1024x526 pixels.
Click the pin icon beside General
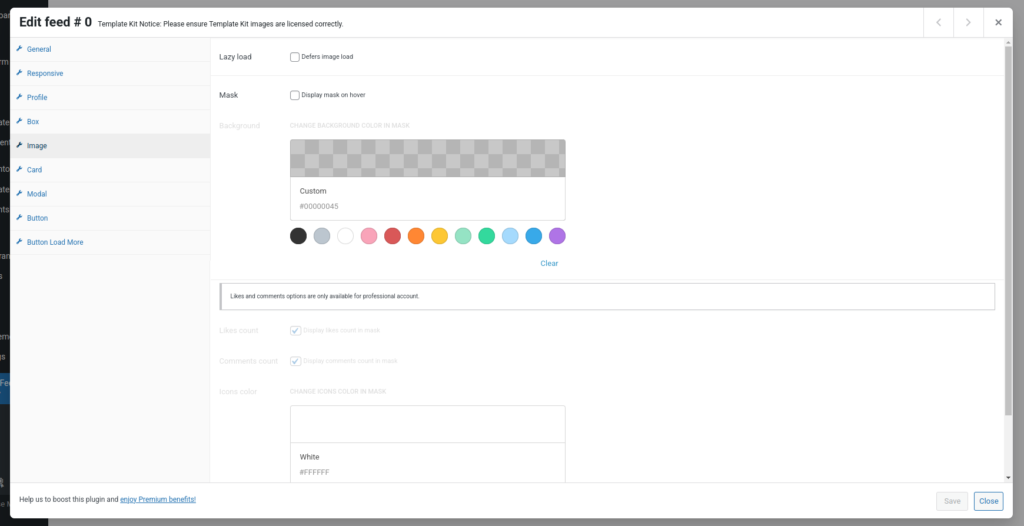(18, 49)
